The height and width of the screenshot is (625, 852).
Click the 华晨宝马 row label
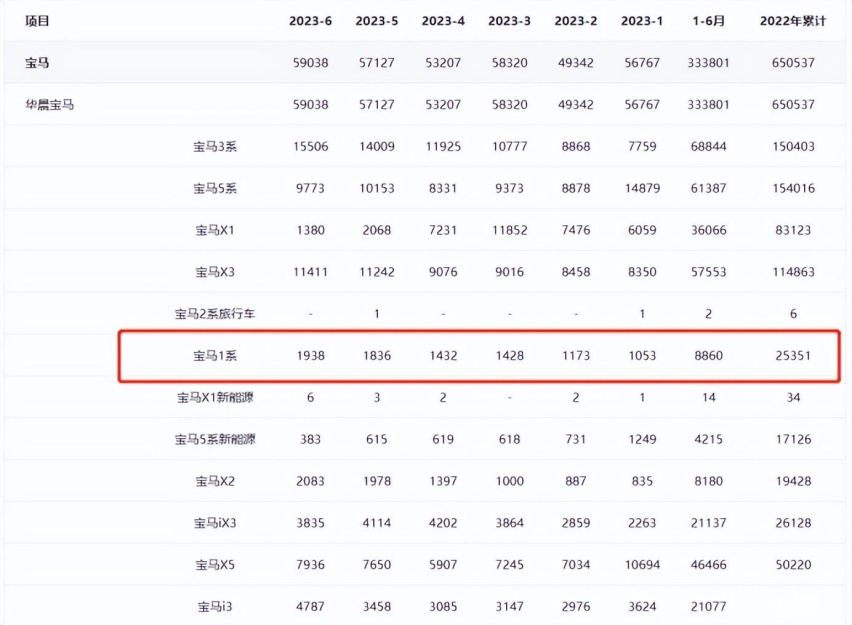49,104
